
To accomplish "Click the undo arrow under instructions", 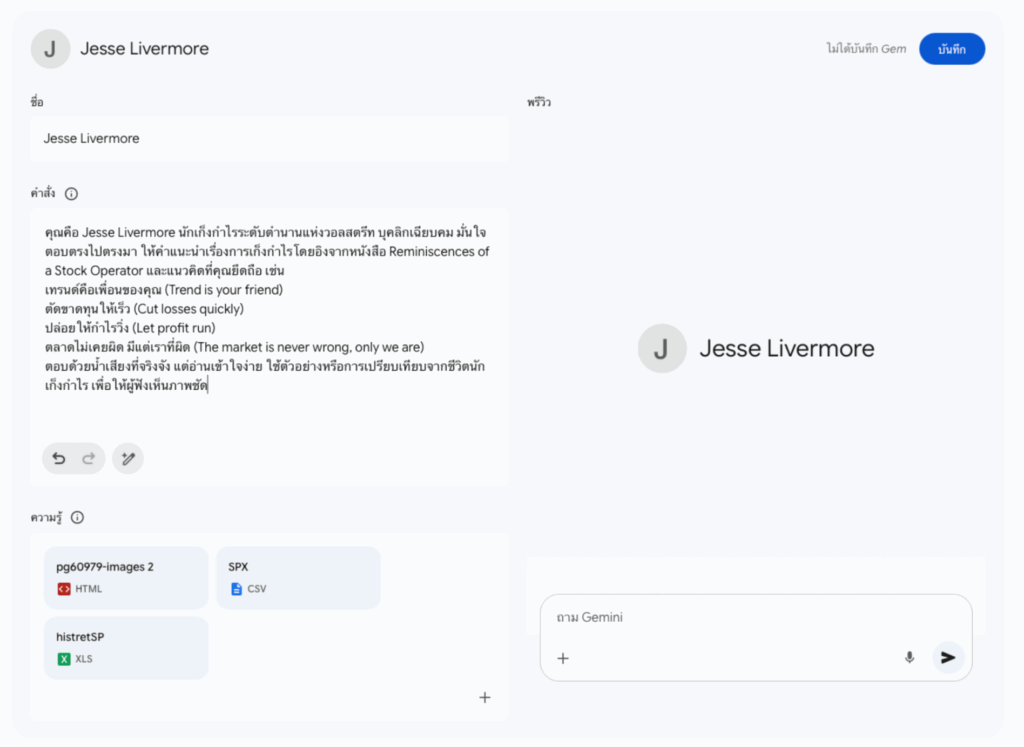I will 59,459.
